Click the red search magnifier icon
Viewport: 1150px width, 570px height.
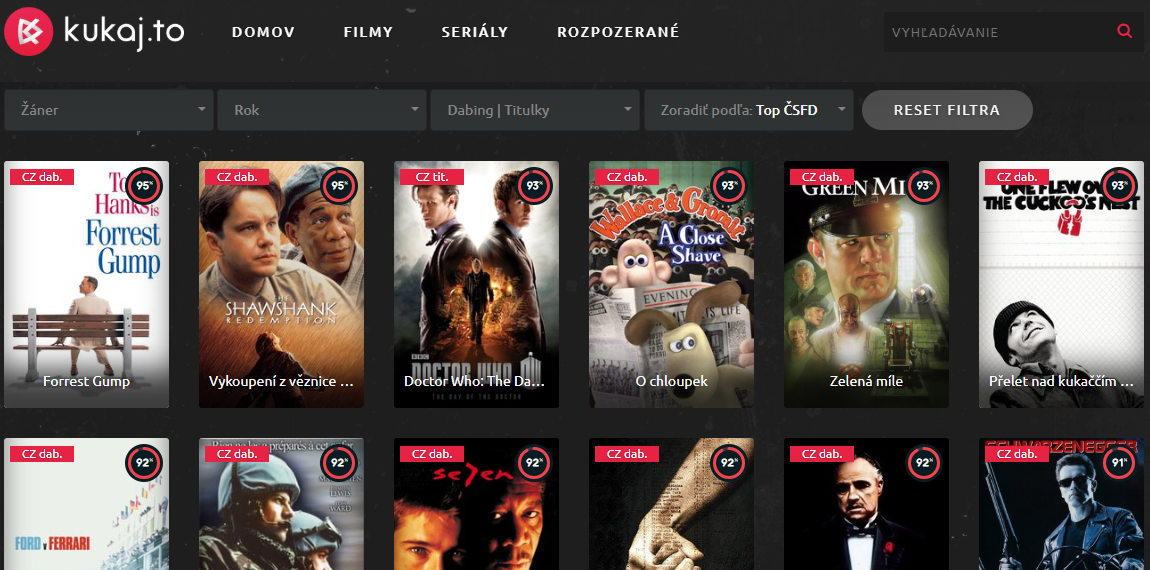pyautogui.click(x=1124, y=32)
